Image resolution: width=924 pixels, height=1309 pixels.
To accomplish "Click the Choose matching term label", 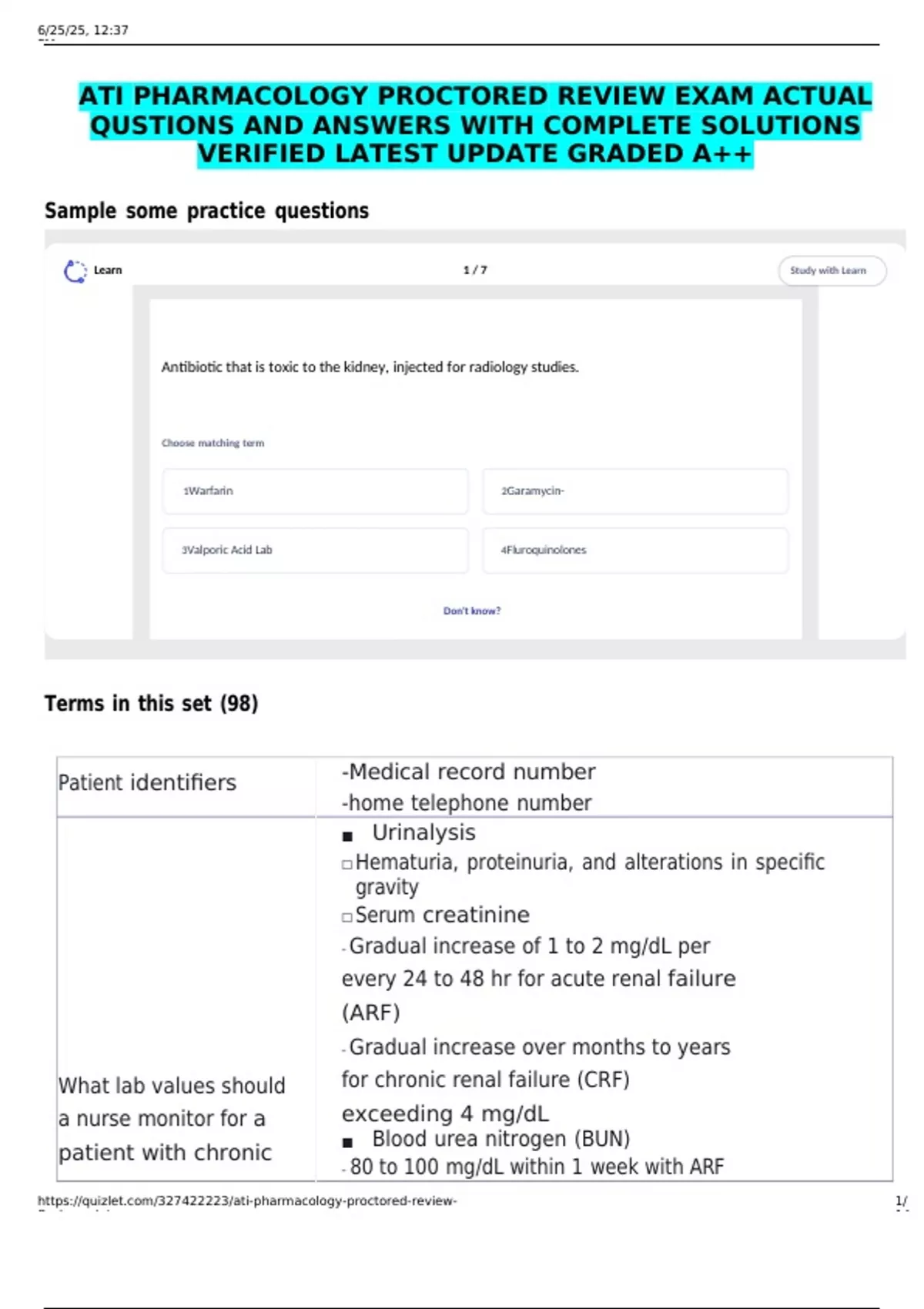I will click(213, 444).
